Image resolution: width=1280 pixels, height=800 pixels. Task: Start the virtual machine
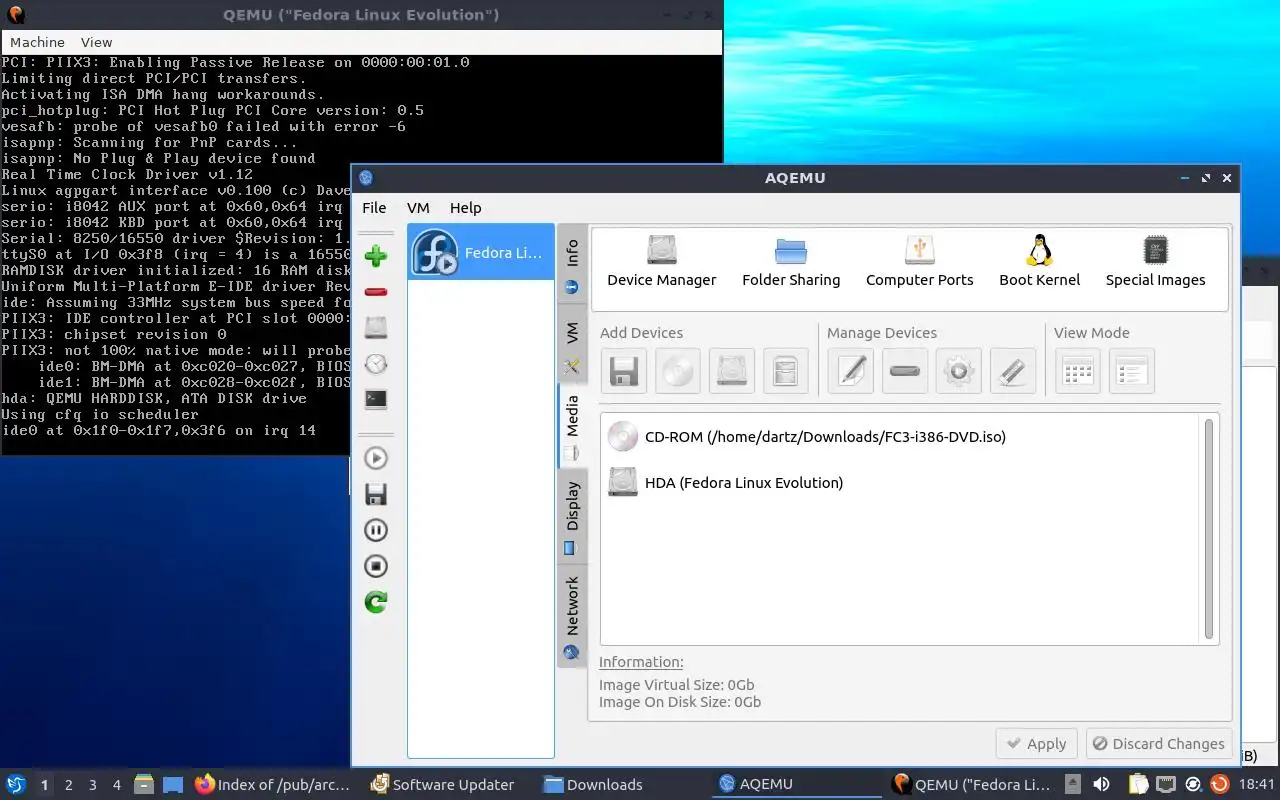click(376, 458)
